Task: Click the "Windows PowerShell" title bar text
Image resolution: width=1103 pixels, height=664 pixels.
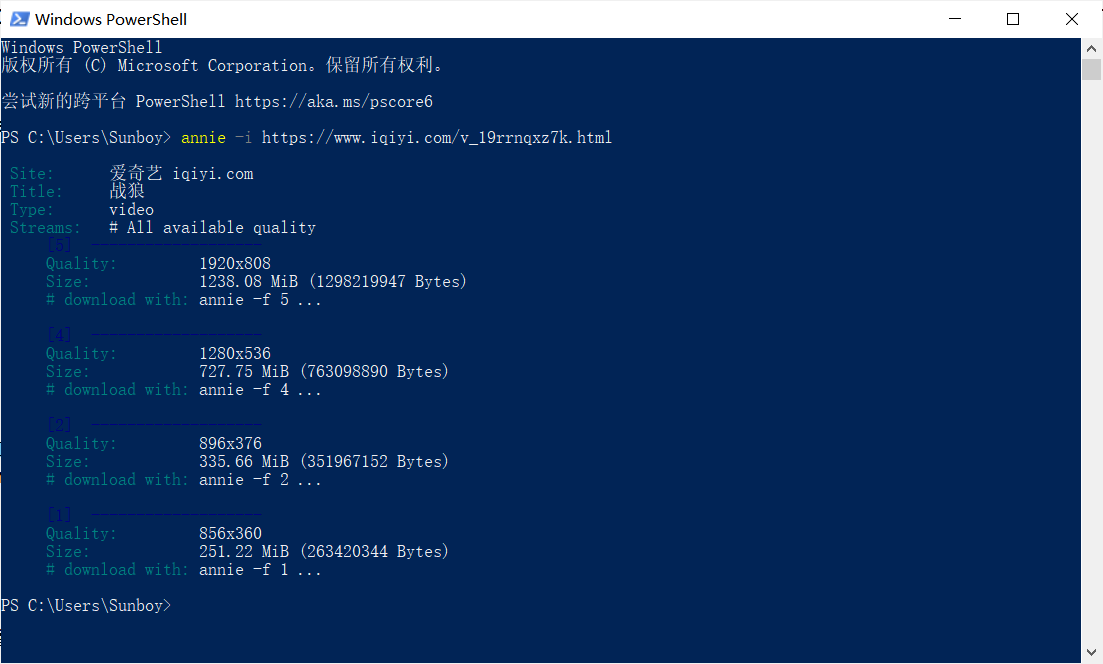Action: [111, 19]
